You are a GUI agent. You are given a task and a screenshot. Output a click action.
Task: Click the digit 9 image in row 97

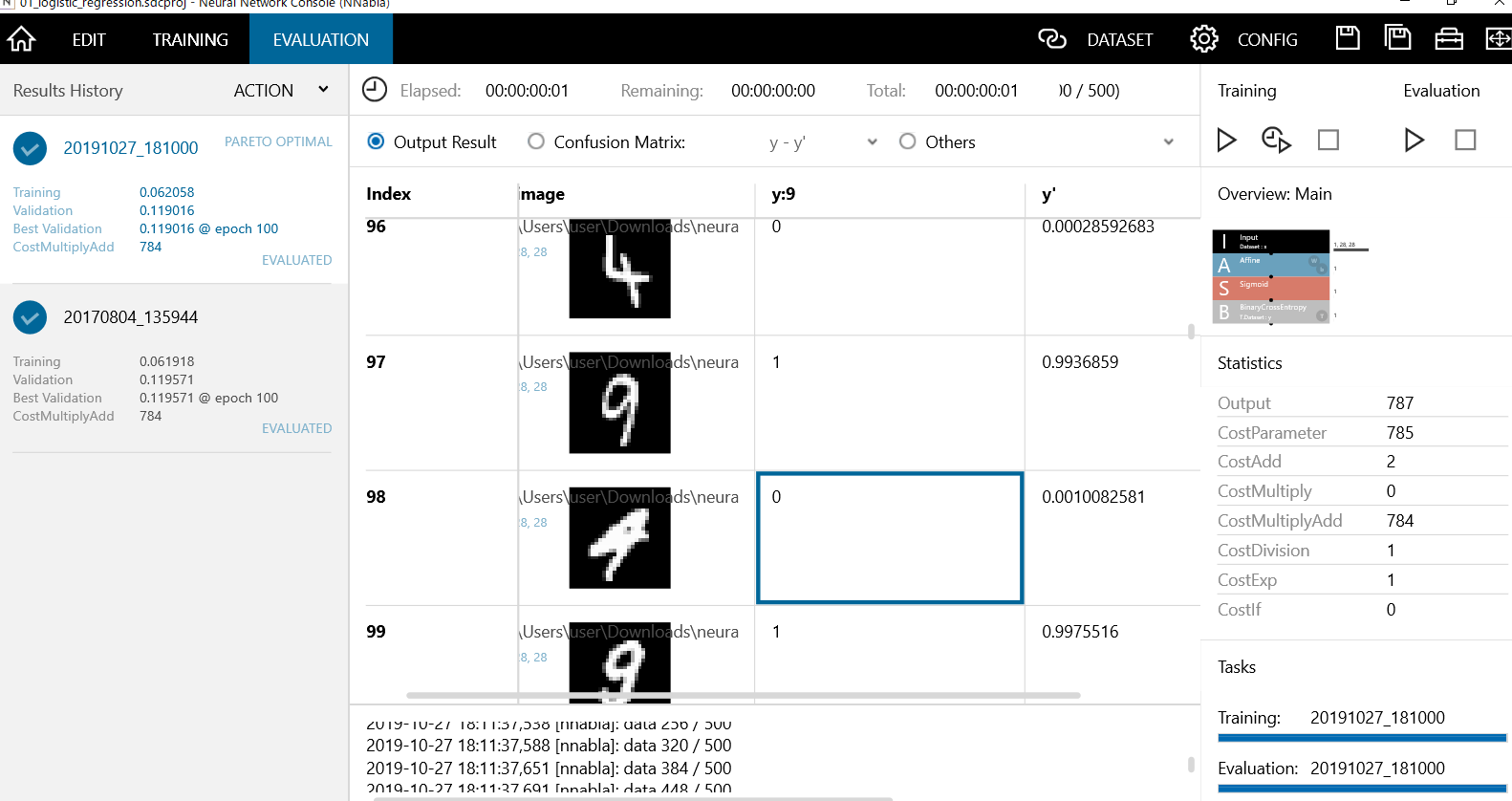619,404
